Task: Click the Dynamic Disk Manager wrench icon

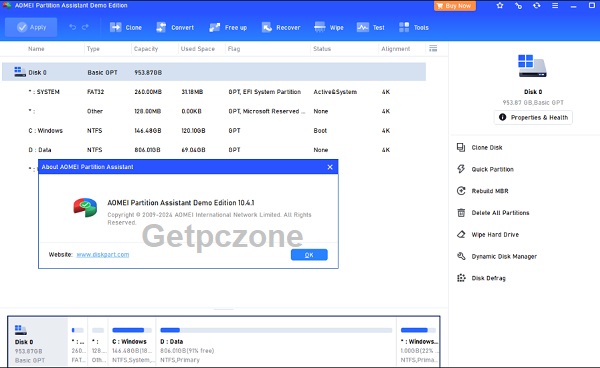Action: [x=461, y=256]
